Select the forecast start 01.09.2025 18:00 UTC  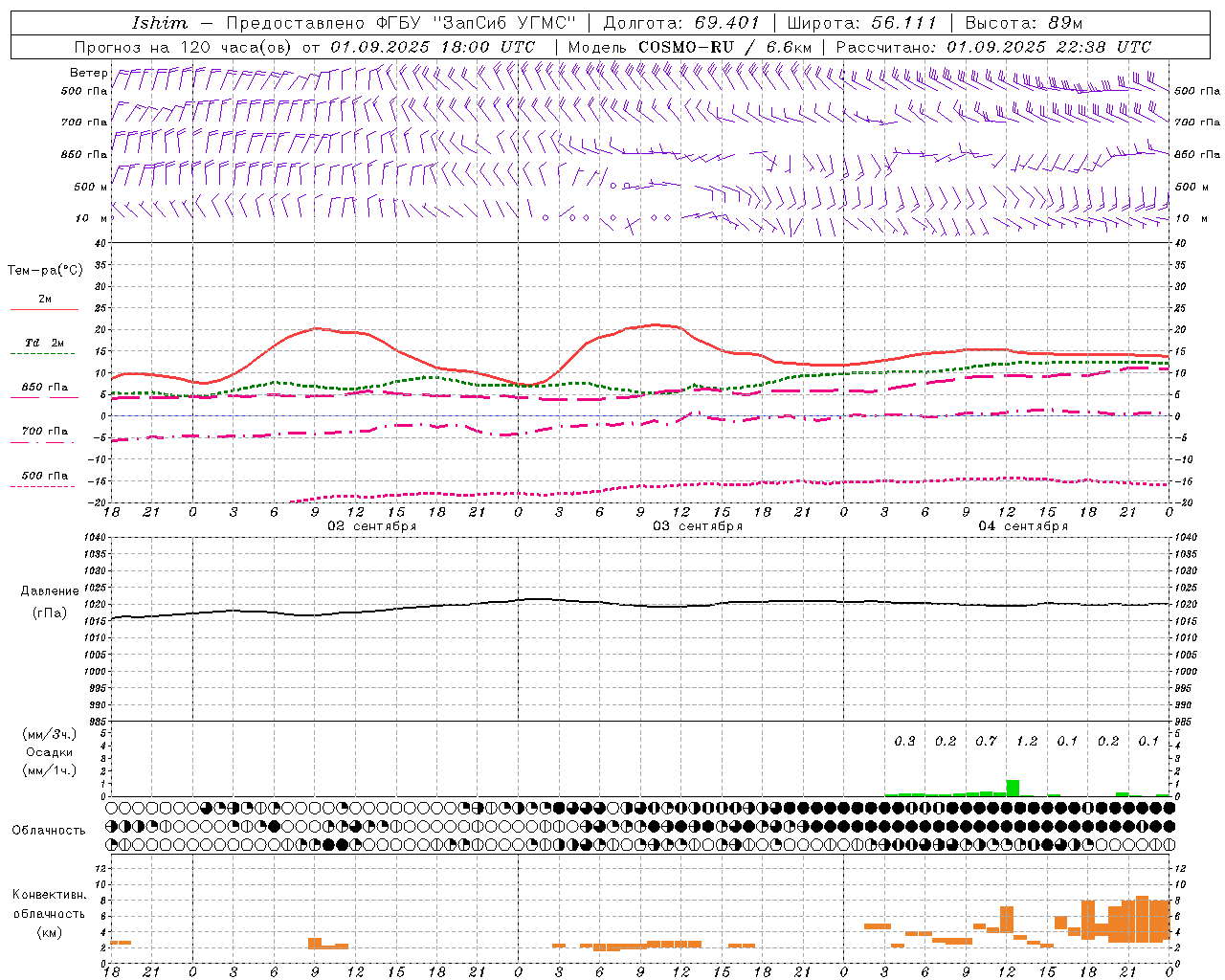pyautogui.click(x=433, y=47)
